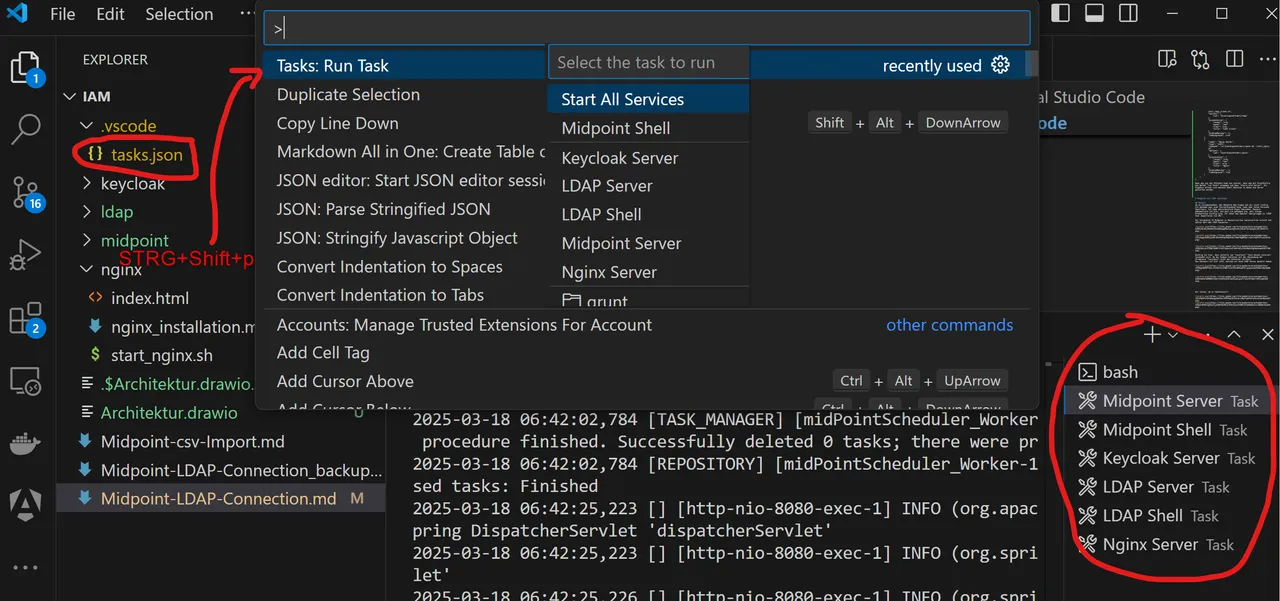Click the new terminal plus icon
This screenshot has width=1280, height=601.
(1152, 335)
